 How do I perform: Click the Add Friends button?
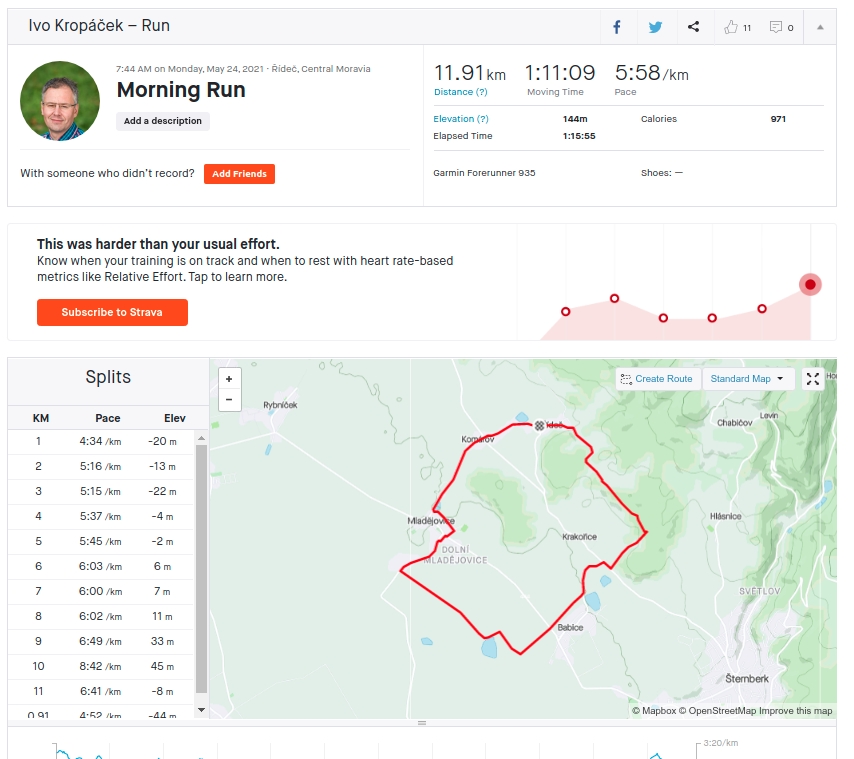point(239,174)
